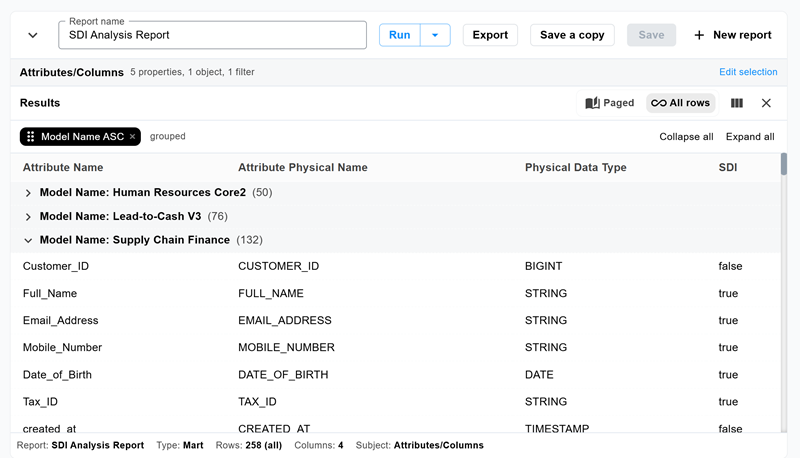Click the EMAIL_ADDRESS physical name cell
800x458 pixels.
coord(285,320)
